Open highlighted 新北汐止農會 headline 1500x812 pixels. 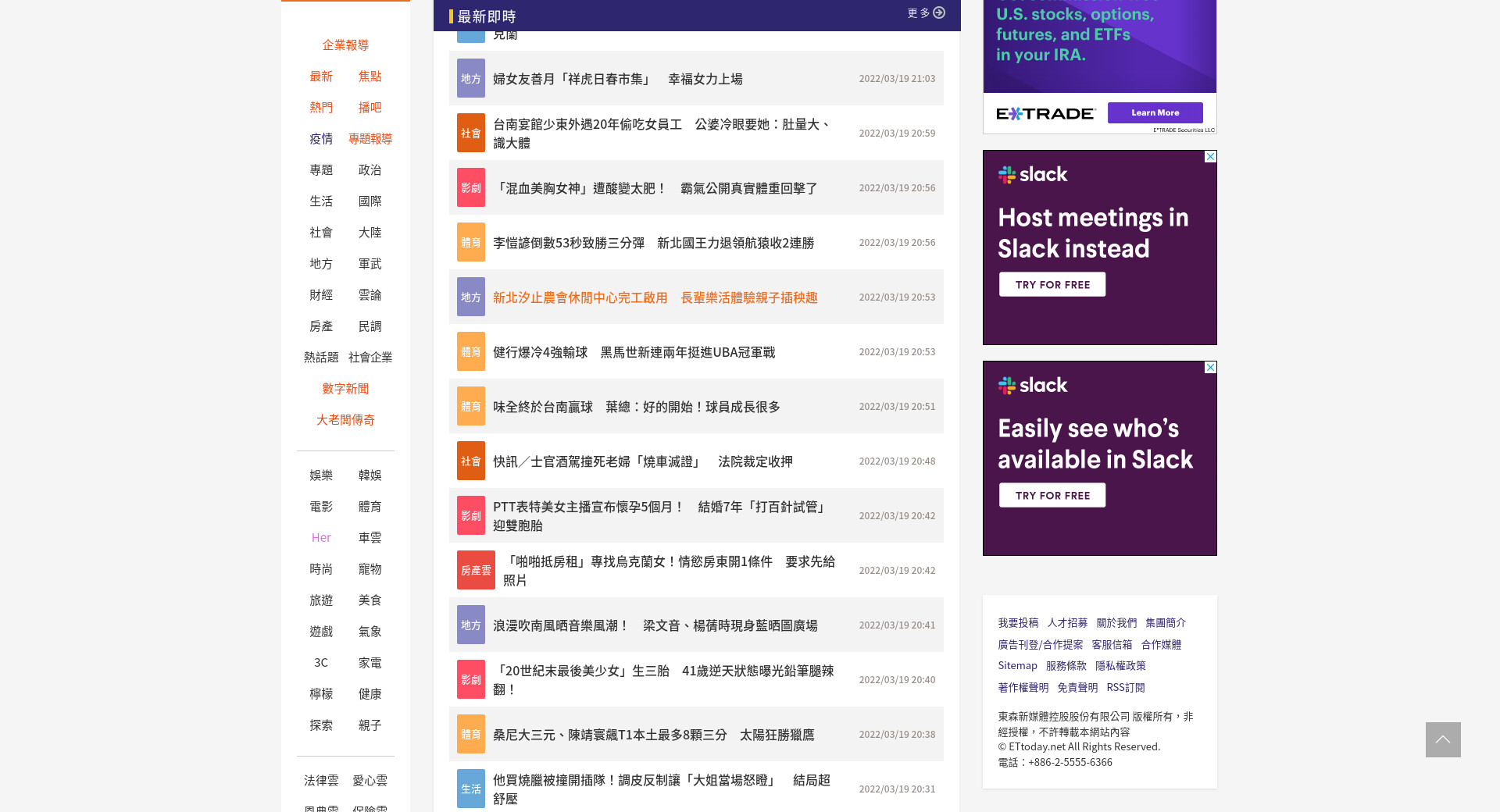click(x=655, y=297)
